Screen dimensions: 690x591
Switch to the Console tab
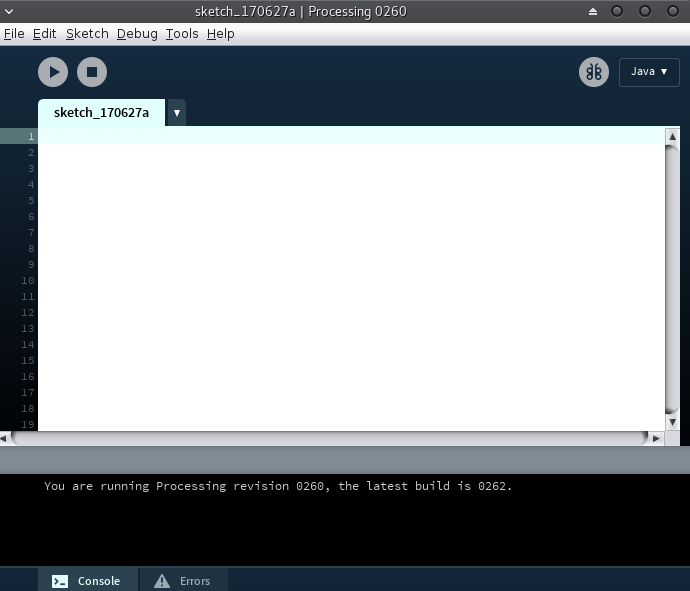[86, 580]
